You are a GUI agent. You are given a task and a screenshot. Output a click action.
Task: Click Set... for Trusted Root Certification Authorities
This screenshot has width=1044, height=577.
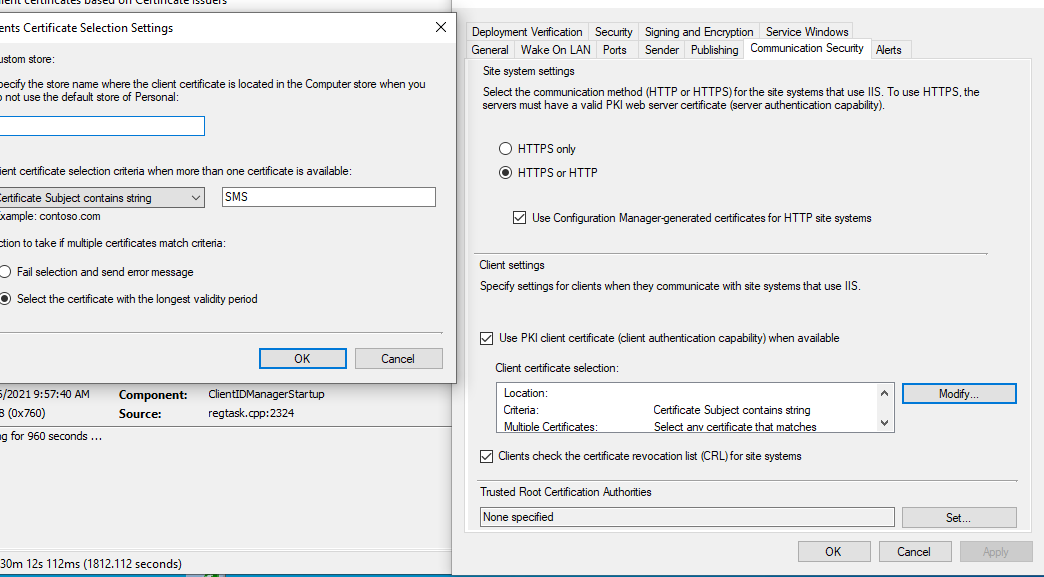958,518
